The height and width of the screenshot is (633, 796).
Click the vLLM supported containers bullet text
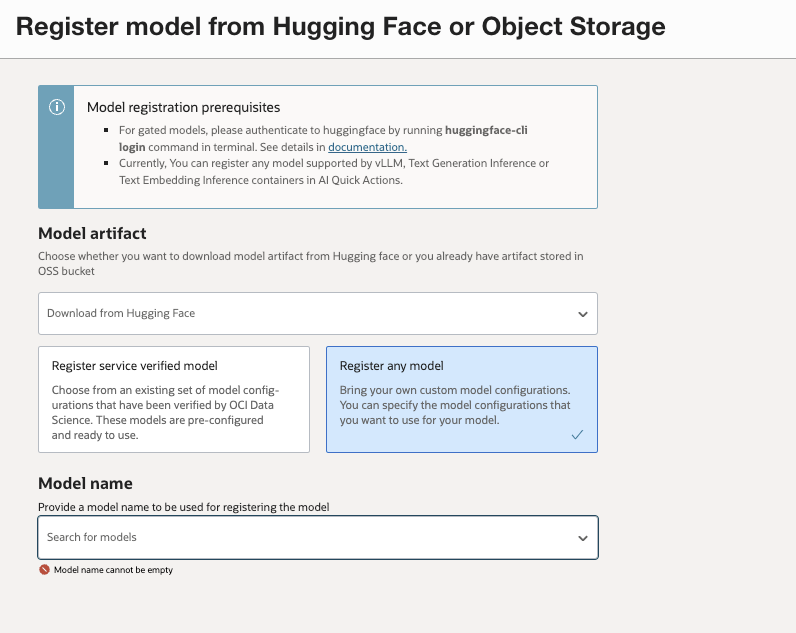[x=333, y=171]
